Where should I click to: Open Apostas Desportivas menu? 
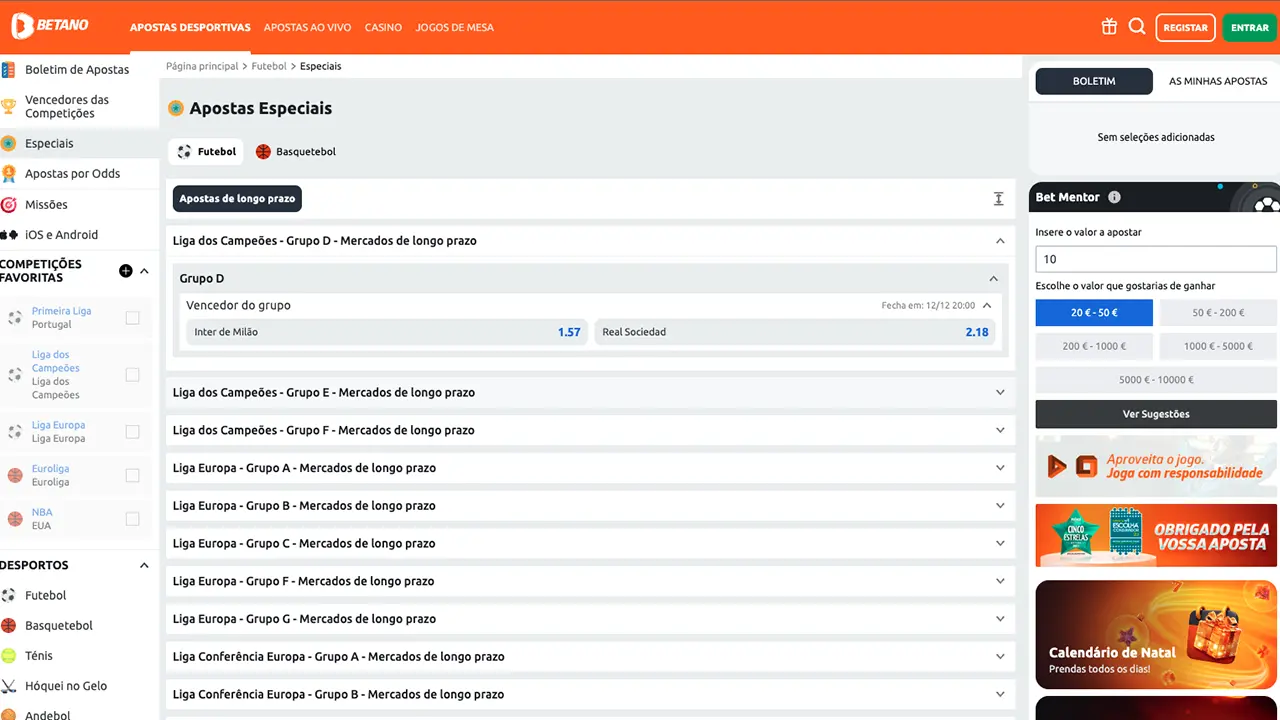coord(190,28)
